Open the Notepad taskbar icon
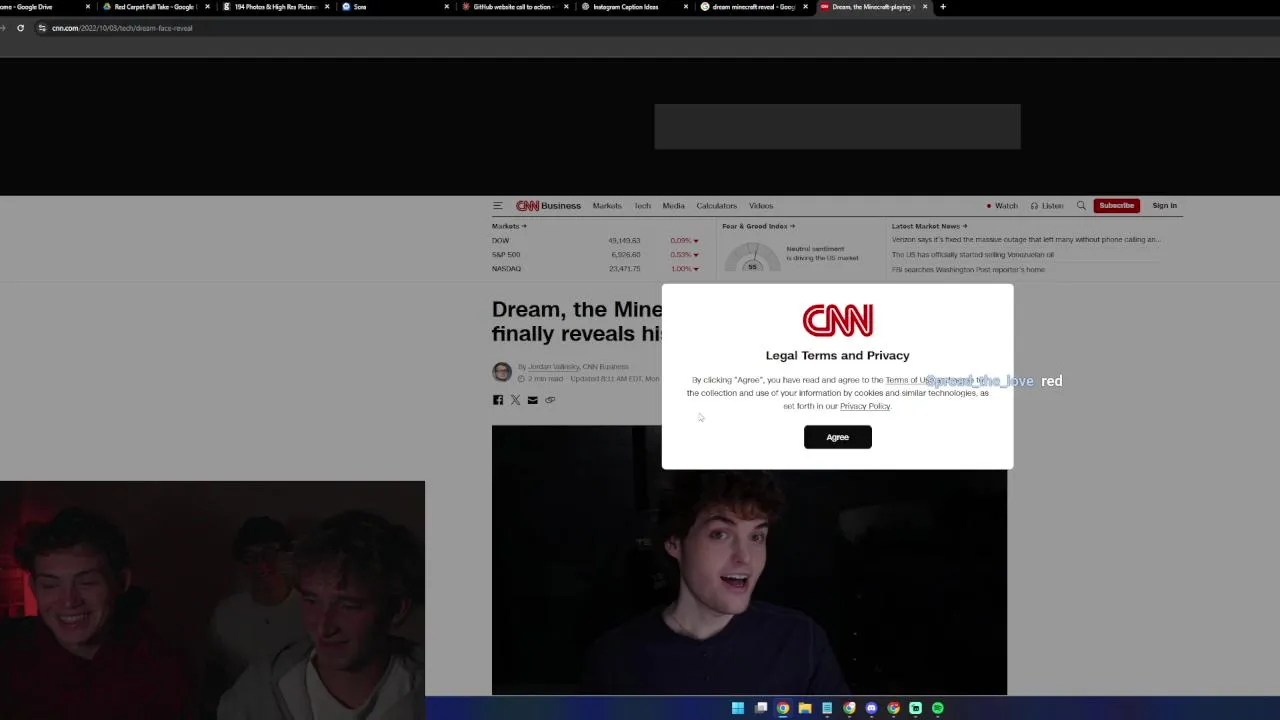The height and width of the screenshot is (720, 1280). 827,708
